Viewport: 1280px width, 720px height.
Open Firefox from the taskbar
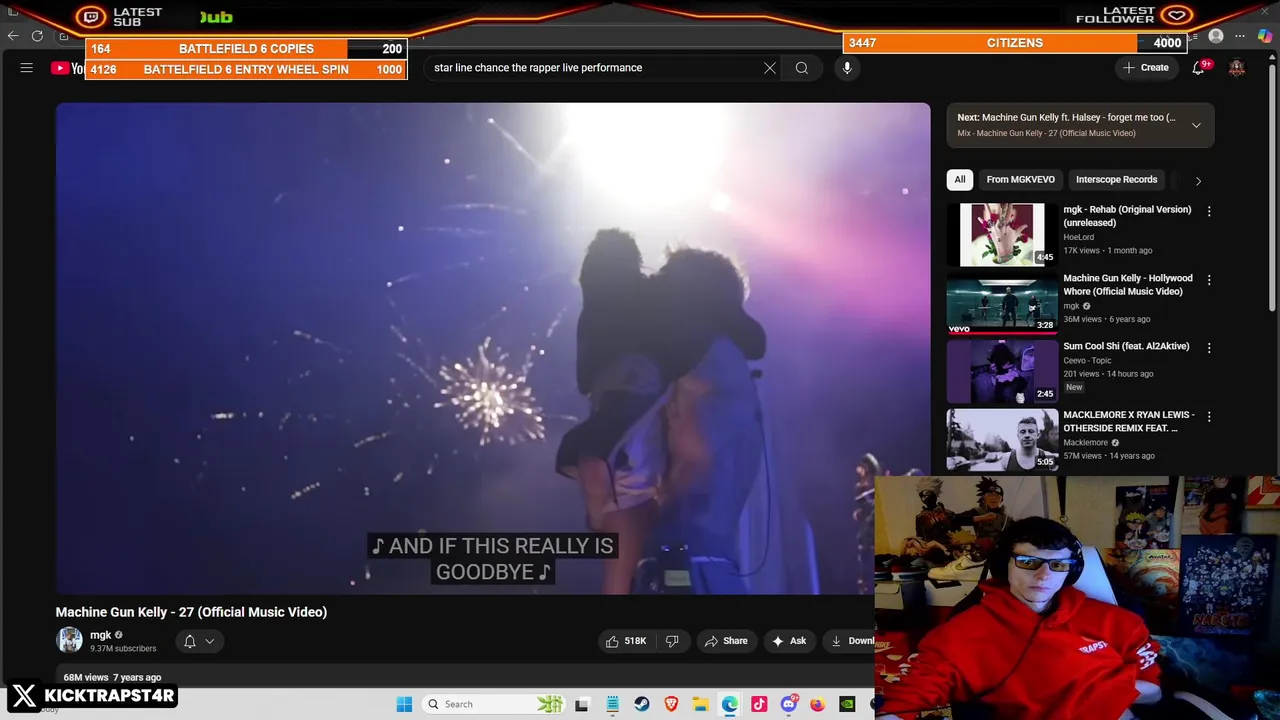818,704
